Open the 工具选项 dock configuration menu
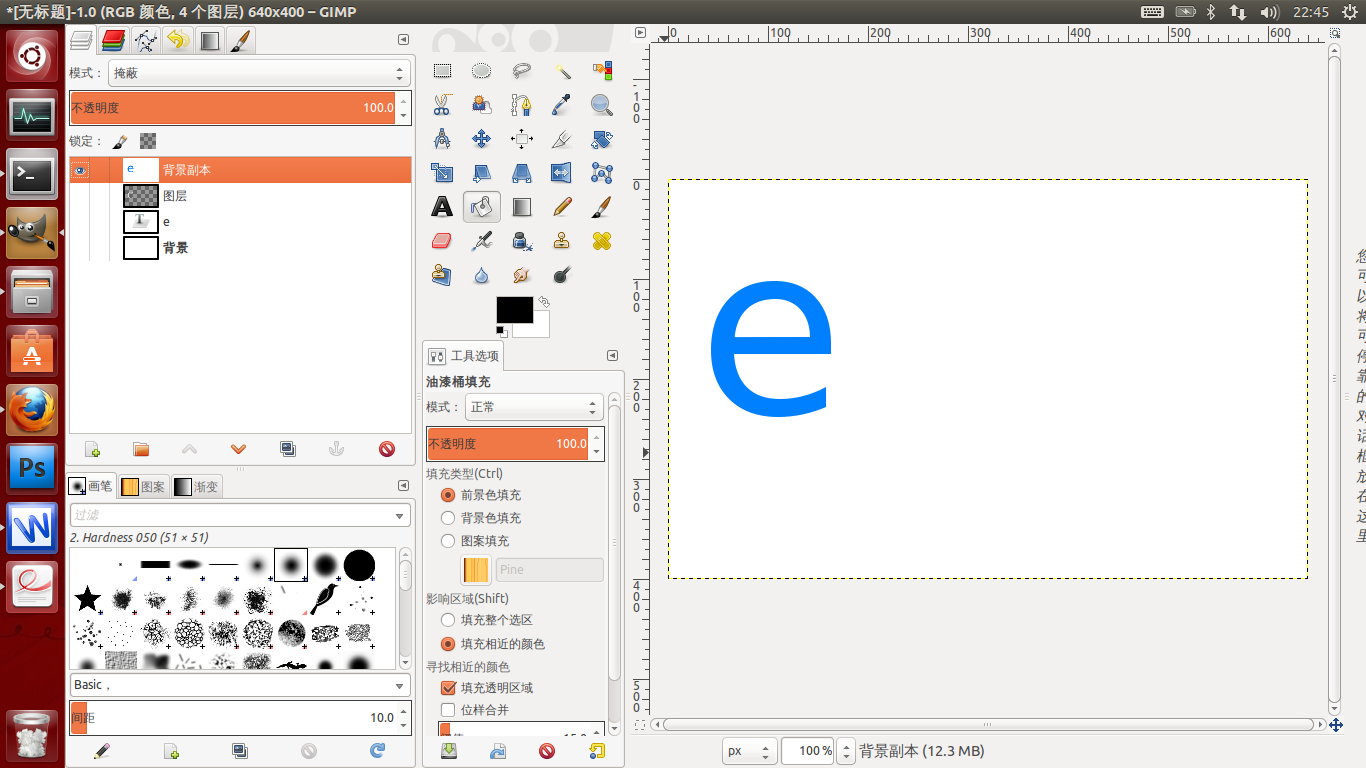The width and height of the screenshot is (1366, 768). pyautogui.click(x=612, y=355)
